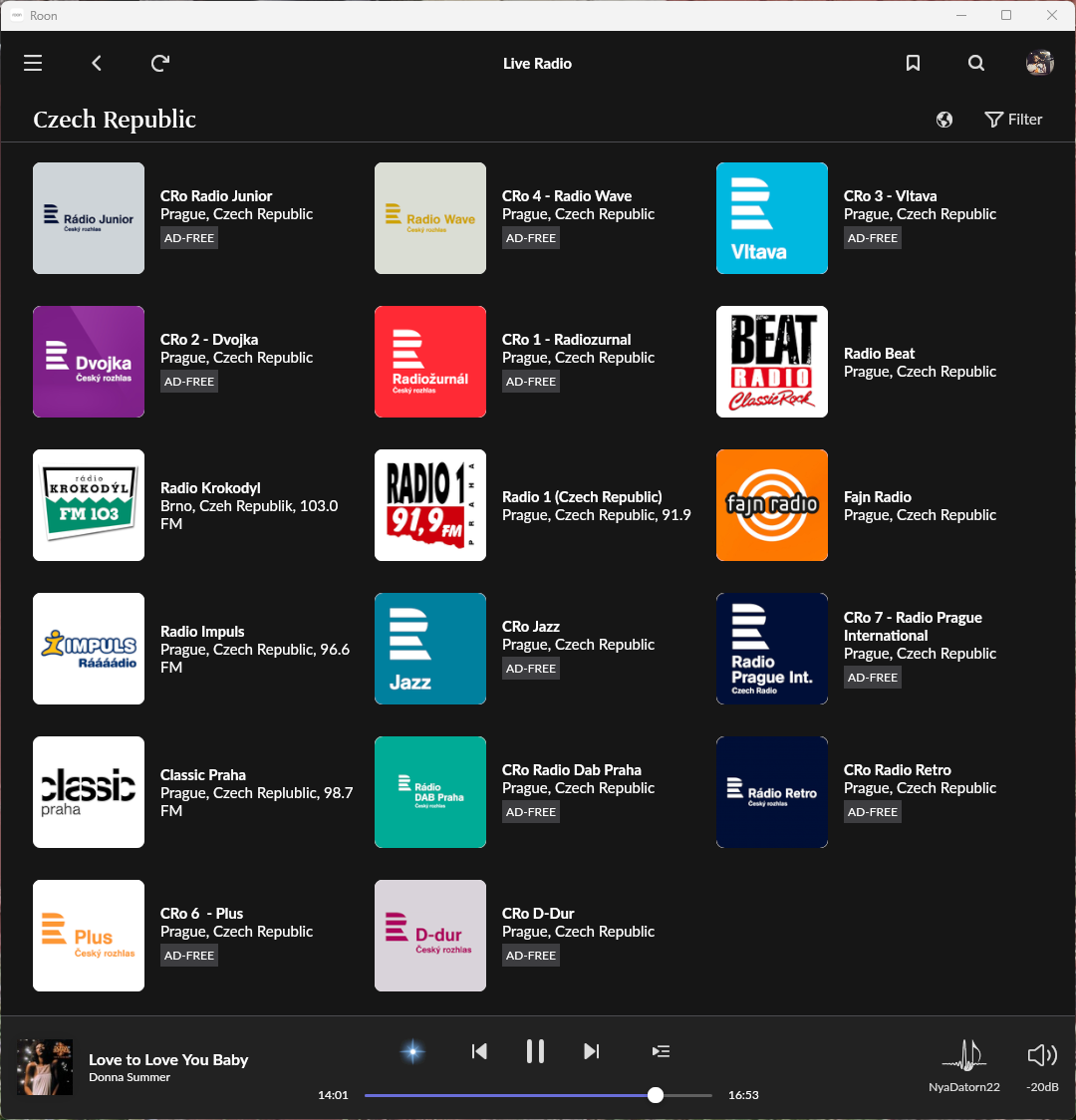
Task: Play the Rádio Retro logo
Action: pyautogui.click(x=772, y=792)
